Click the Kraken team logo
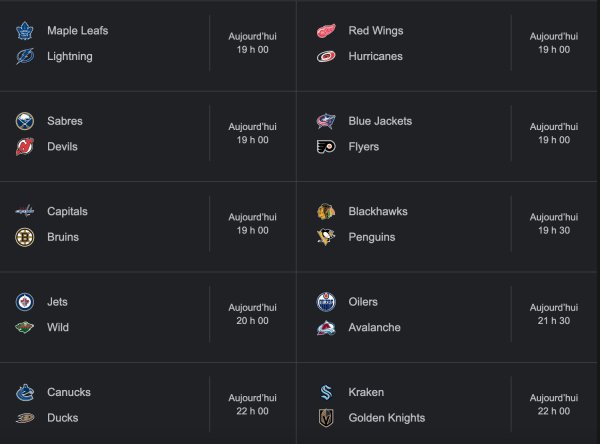 [x=326, y=392]
